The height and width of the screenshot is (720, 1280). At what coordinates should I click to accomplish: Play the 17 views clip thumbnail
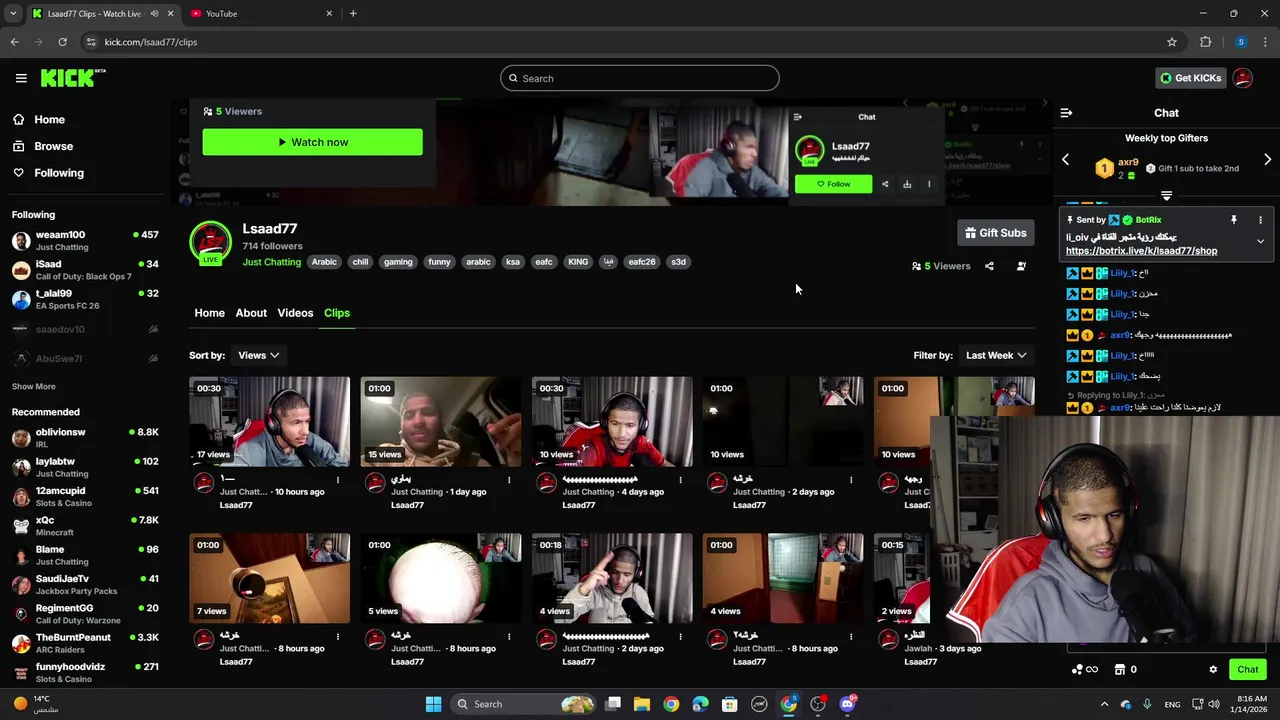click(x=270, y=422)
